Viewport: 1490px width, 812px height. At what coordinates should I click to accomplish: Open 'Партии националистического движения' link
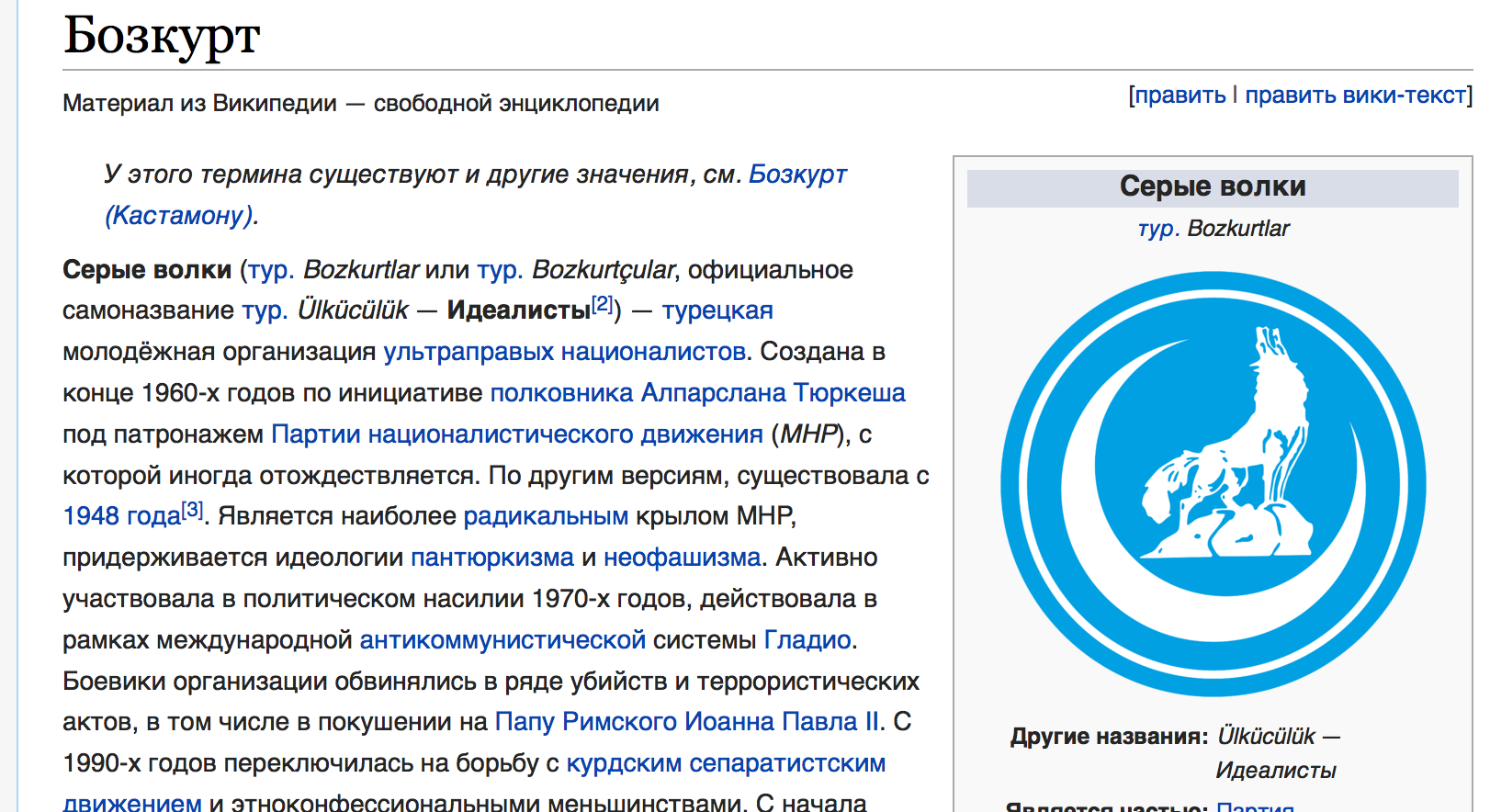coord(517,434)
